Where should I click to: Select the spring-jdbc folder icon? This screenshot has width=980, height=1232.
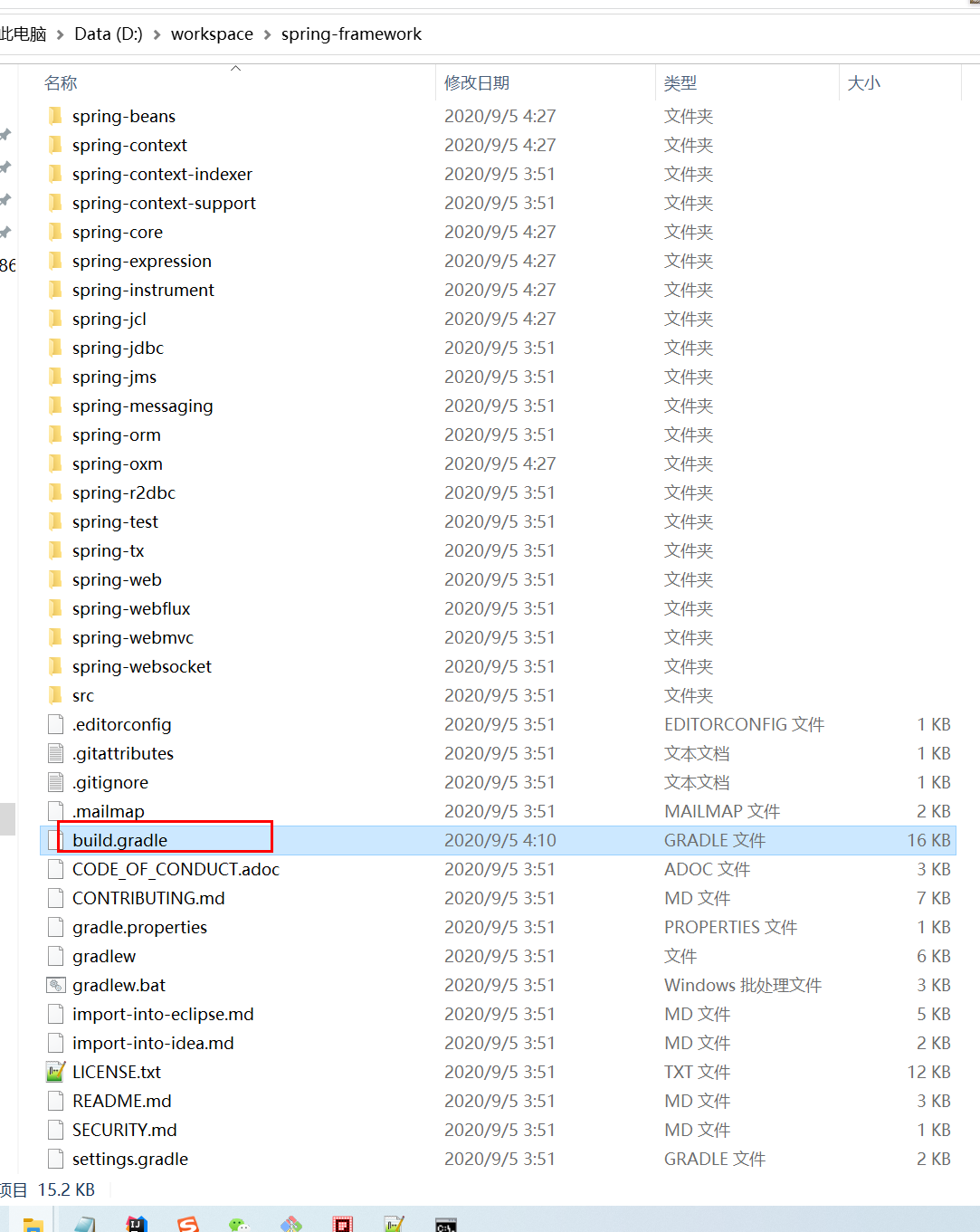(x=55, y=348)
